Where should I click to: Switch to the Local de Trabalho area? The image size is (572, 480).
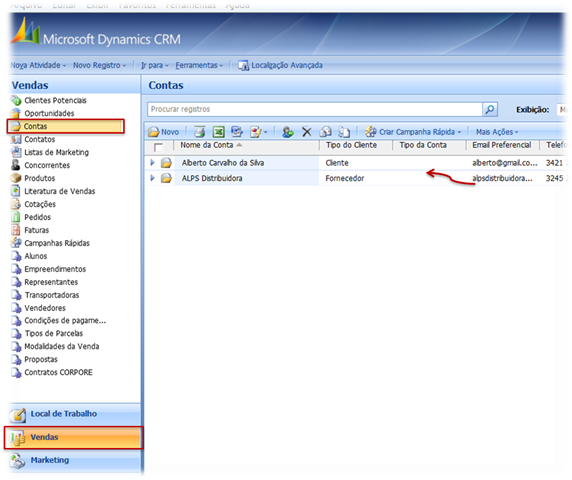pos(74,414)
